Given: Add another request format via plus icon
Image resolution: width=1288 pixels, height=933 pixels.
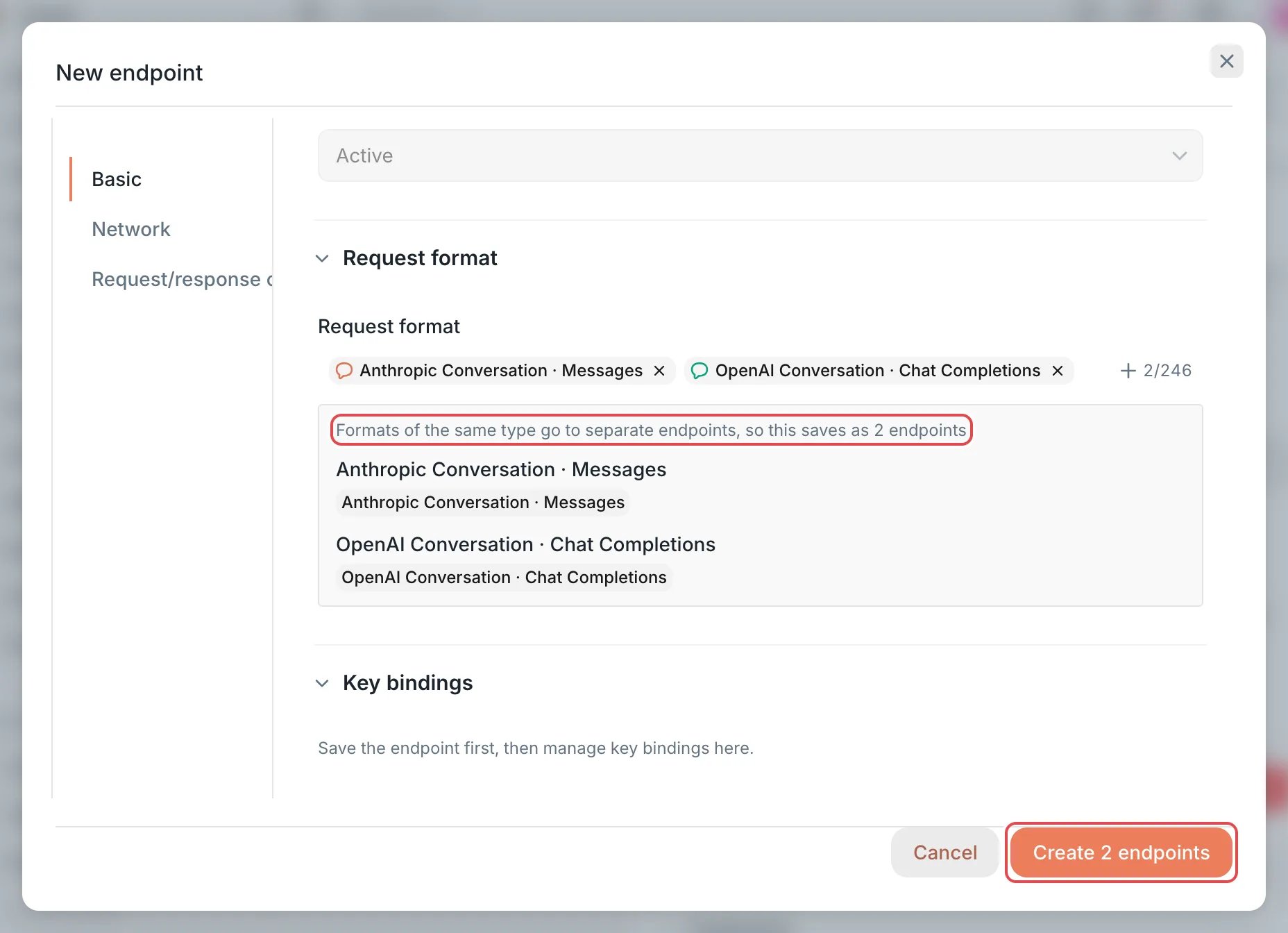Looking at the screenshot, I should point(1128,371).
